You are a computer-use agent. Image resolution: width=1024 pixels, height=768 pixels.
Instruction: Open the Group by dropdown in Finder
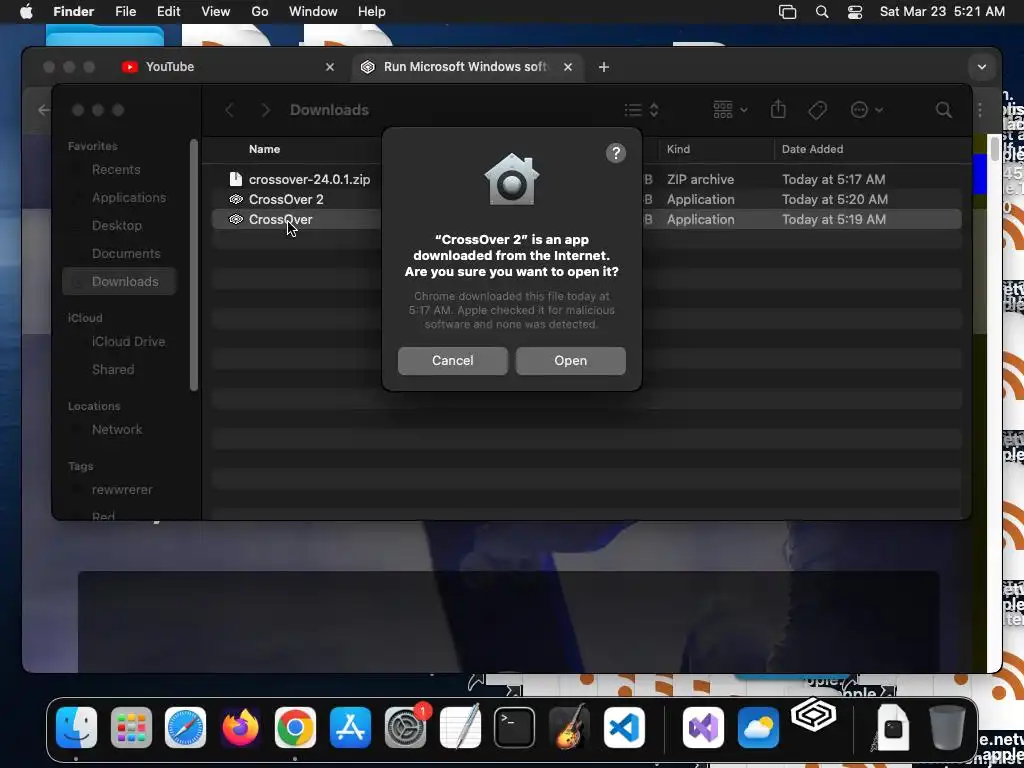[730, 110]
